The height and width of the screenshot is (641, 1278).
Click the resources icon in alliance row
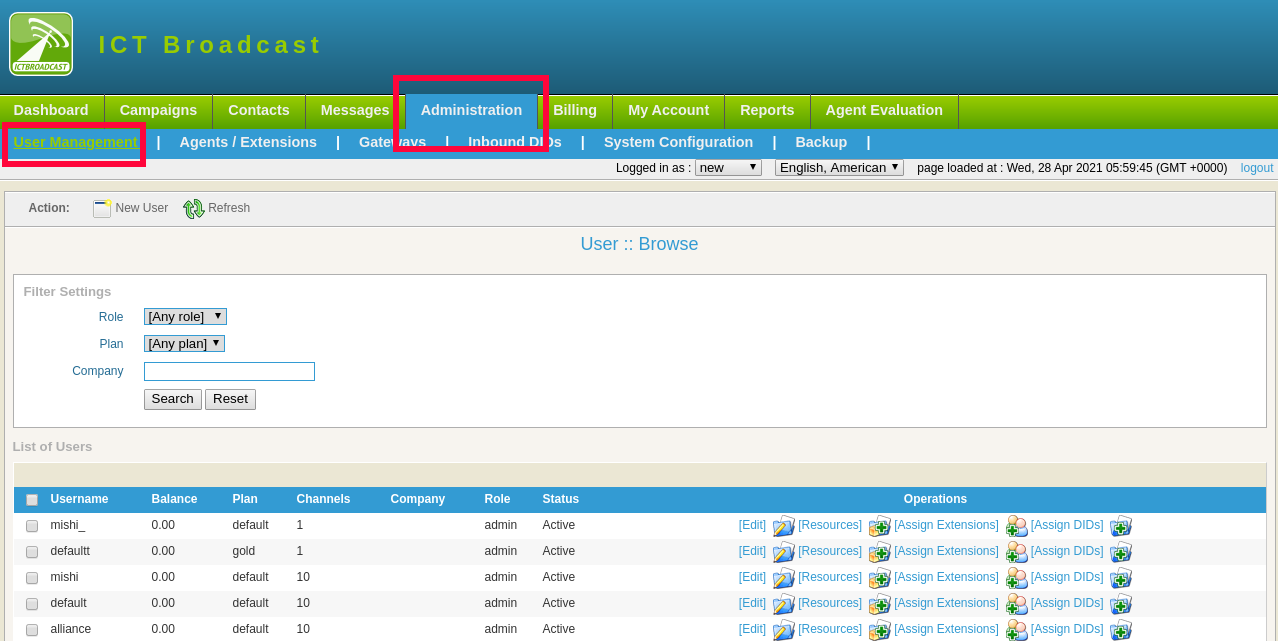(x=879, y=630)
